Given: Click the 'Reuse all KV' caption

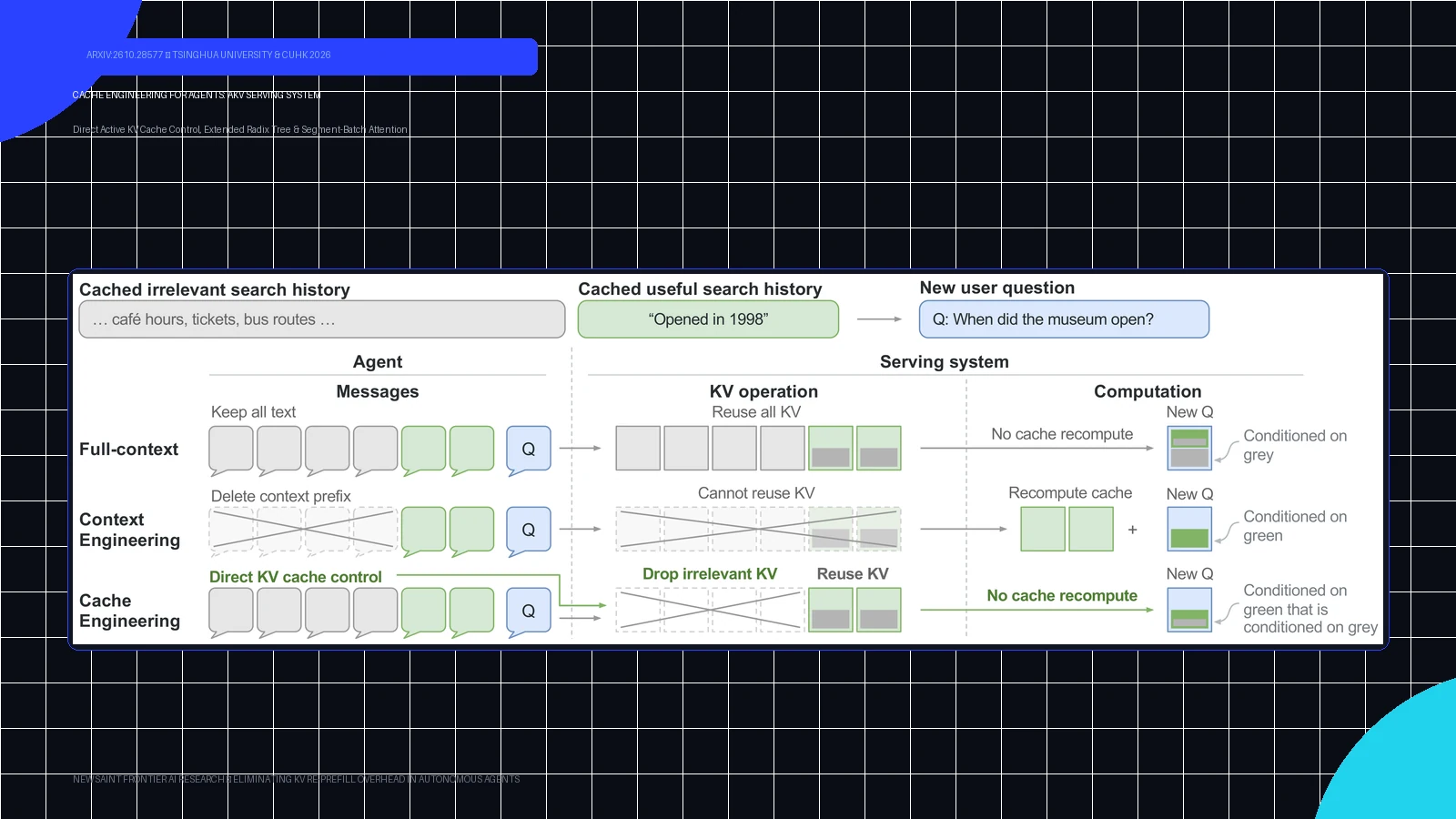Looking at the screenshot, I should point(756,412).
